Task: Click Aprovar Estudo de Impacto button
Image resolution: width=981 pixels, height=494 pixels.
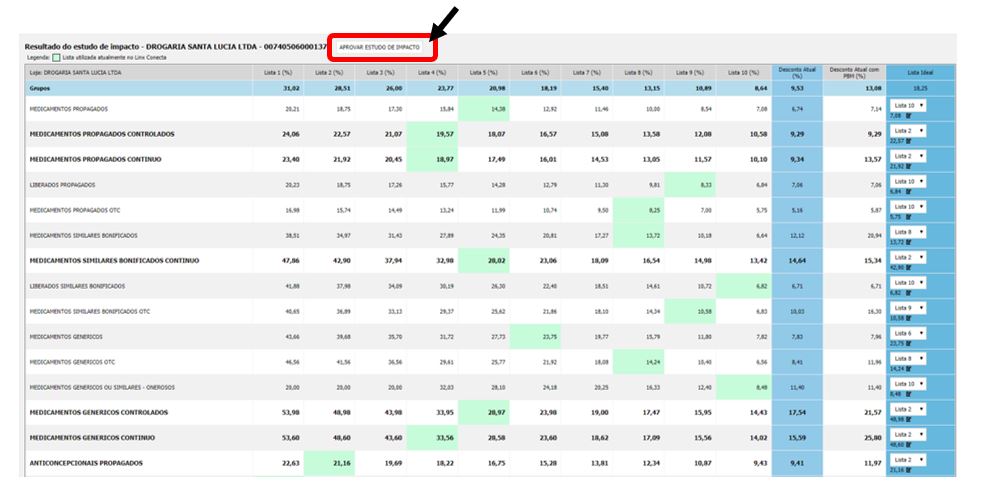Action: pyautogui.click(x=380, y=48)
